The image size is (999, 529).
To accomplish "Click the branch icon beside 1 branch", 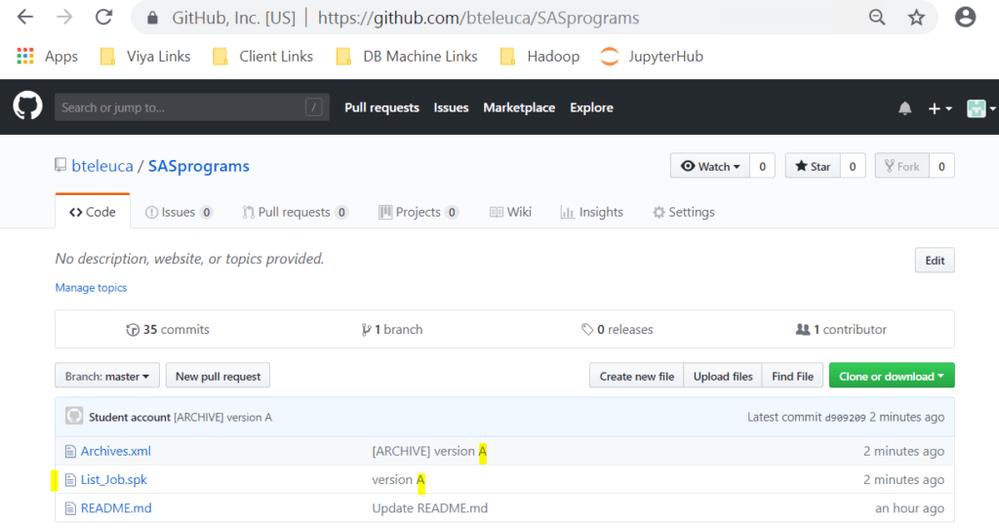I will pos(366,330).
